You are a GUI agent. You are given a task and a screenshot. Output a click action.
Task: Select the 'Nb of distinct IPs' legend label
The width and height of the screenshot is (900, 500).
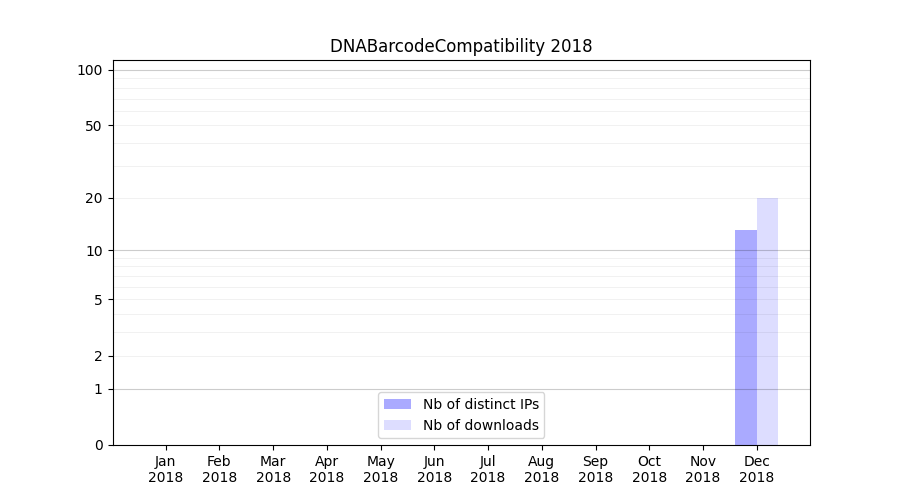[480, 404]
